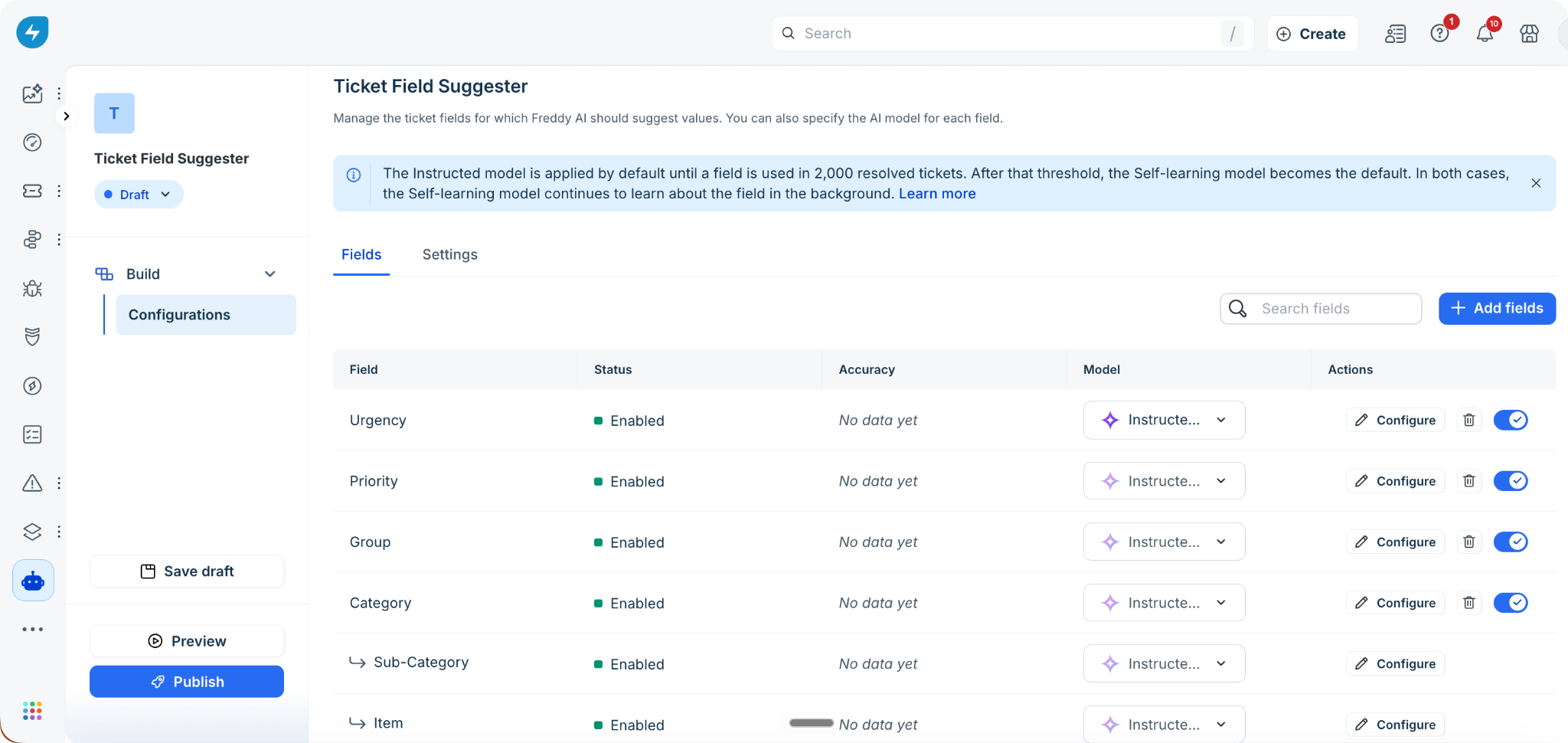This screenshot has height=743, width=1568.
Task: Open kebab menu beside the dashboard icon
Action: (59, 93)
